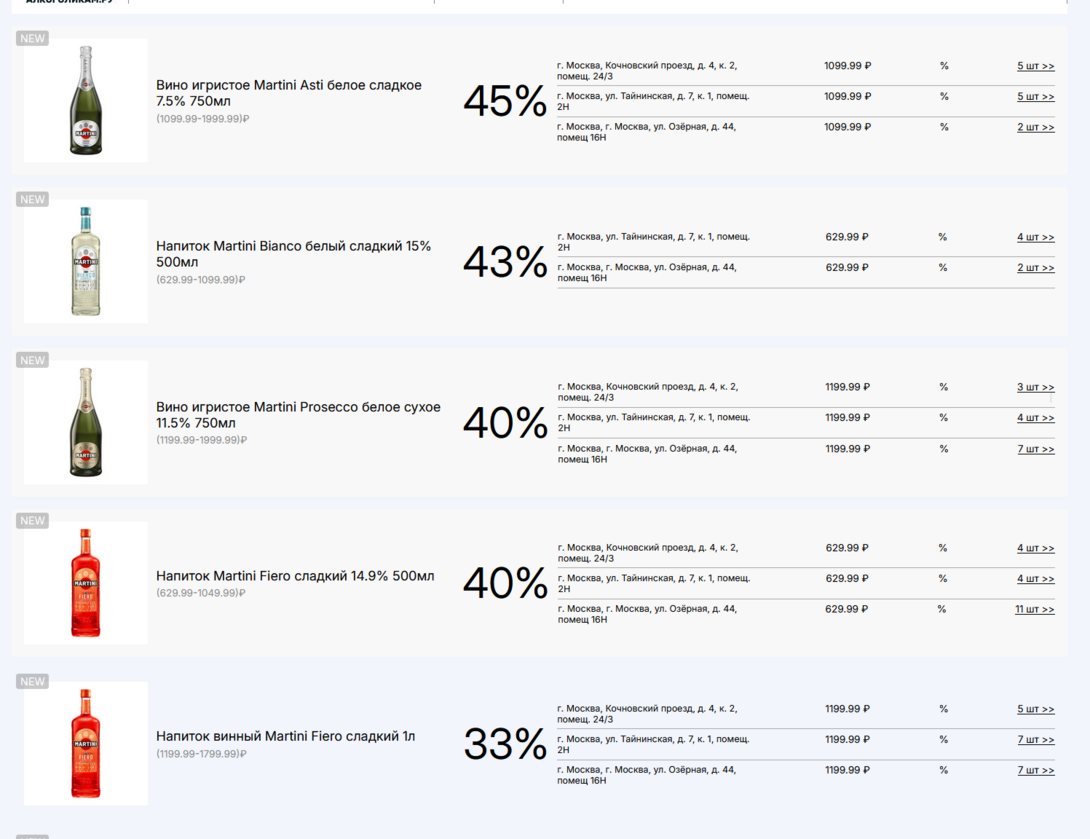Click the 33% discount on Fiero 1л
The width and height of the screenshot is (1090, 839).
click(x=504, y=744)
